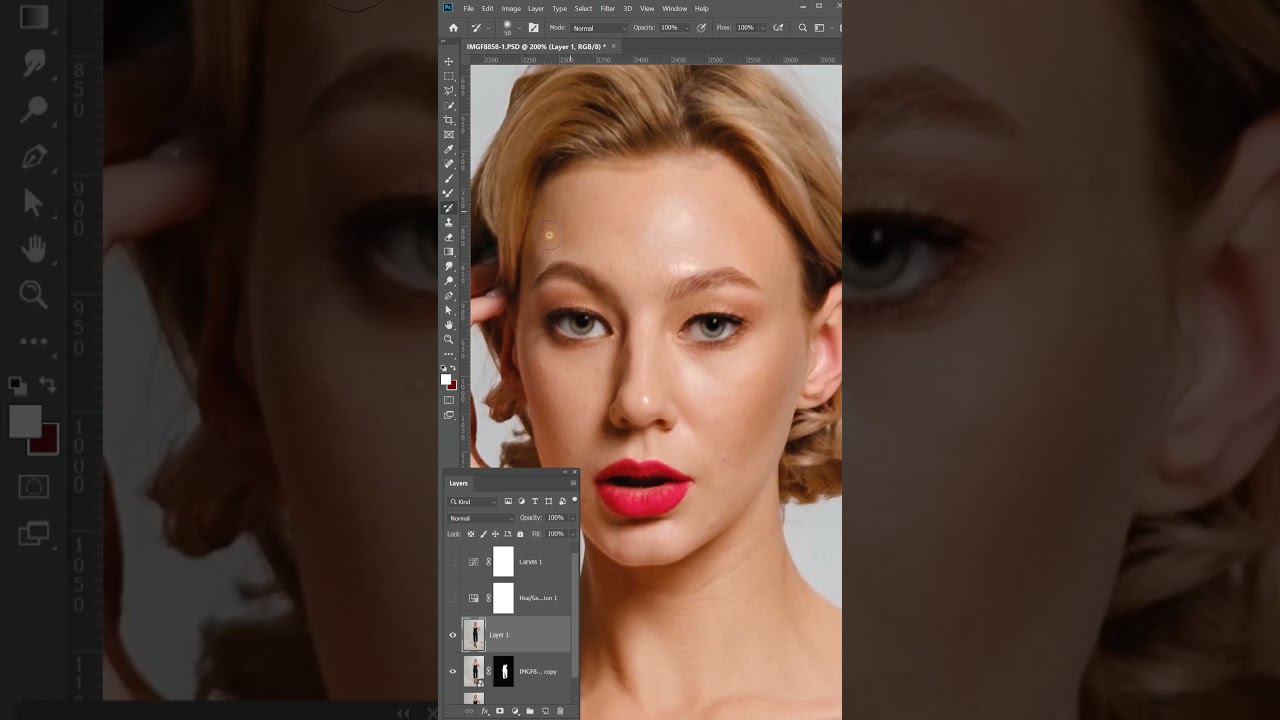Screen dimensions: 1280x720
Task: Open the layer Opacity dropdown arrow
Action: point(572,518)
